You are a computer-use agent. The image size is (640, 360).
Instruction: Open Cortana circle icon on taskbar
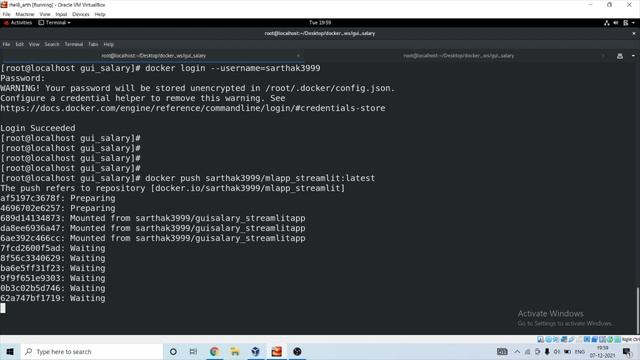(173, 351)
